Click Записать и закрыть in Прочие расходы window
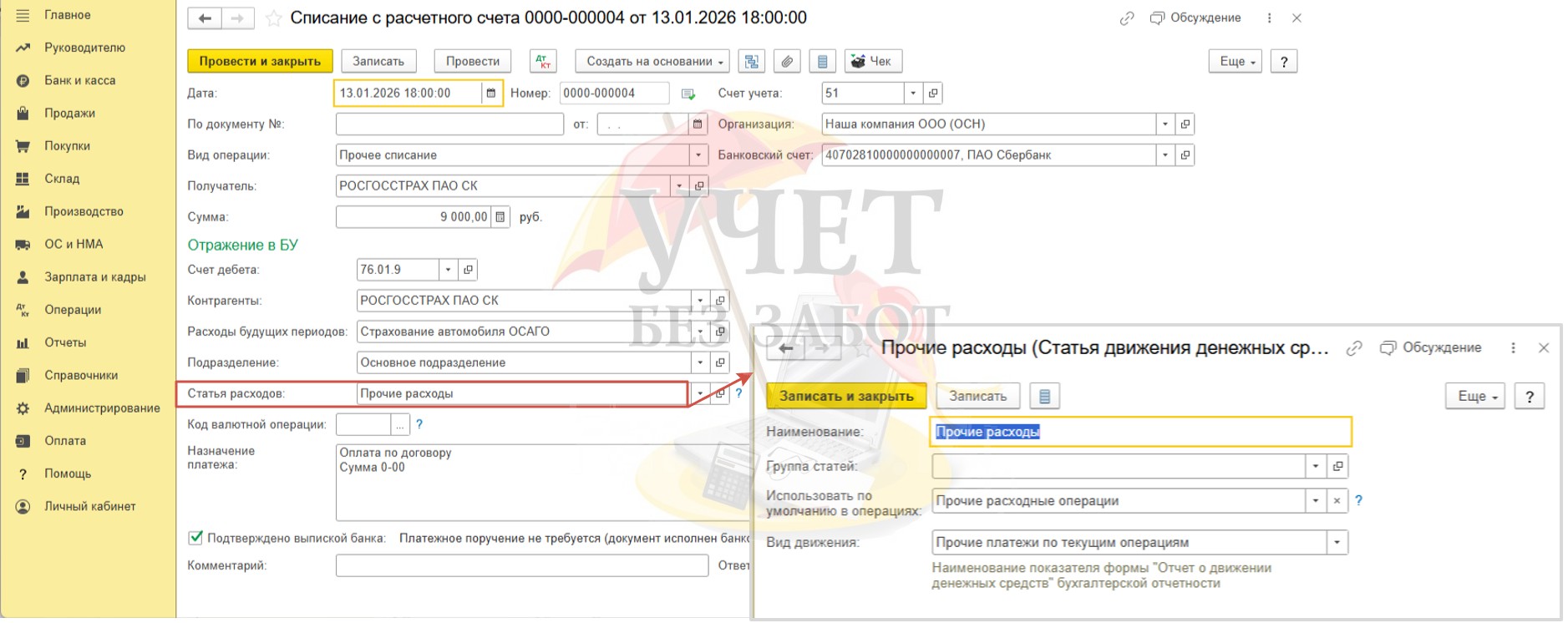Screen dimensions: 1568x623 (x=846, y=396)
